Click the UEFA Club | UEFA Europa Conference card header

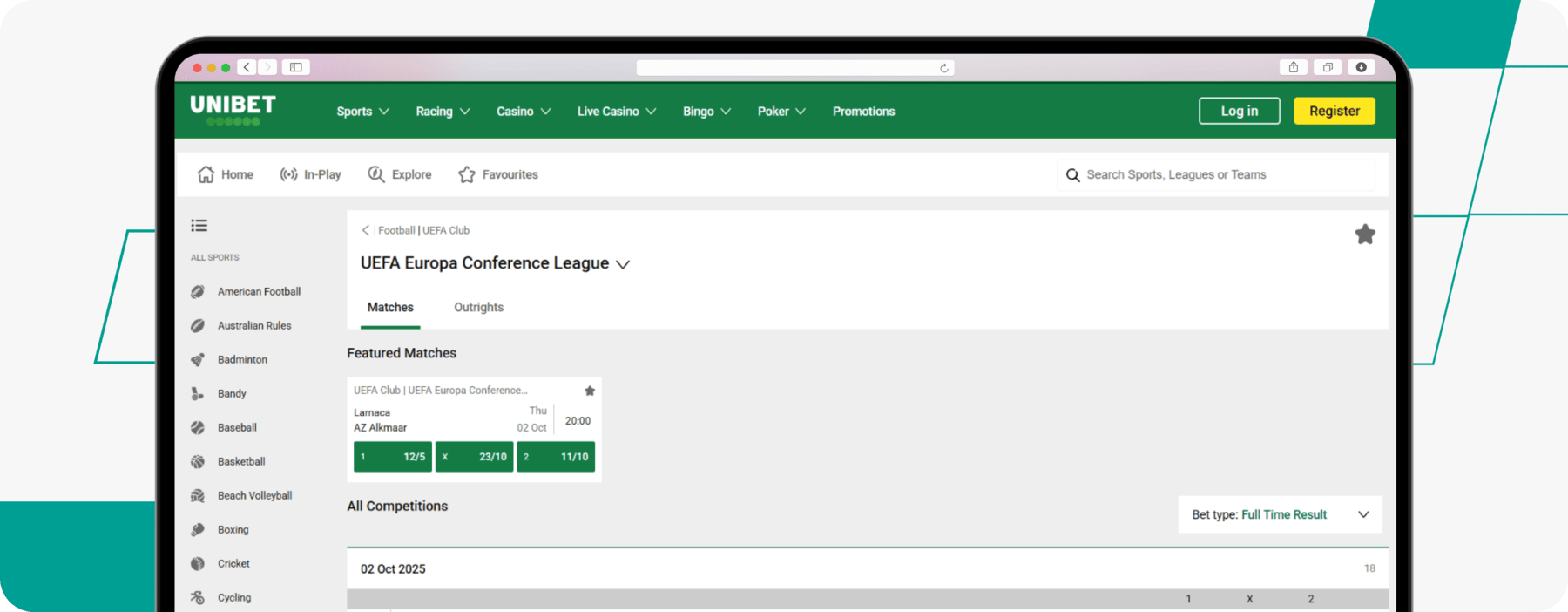(441, 391)
